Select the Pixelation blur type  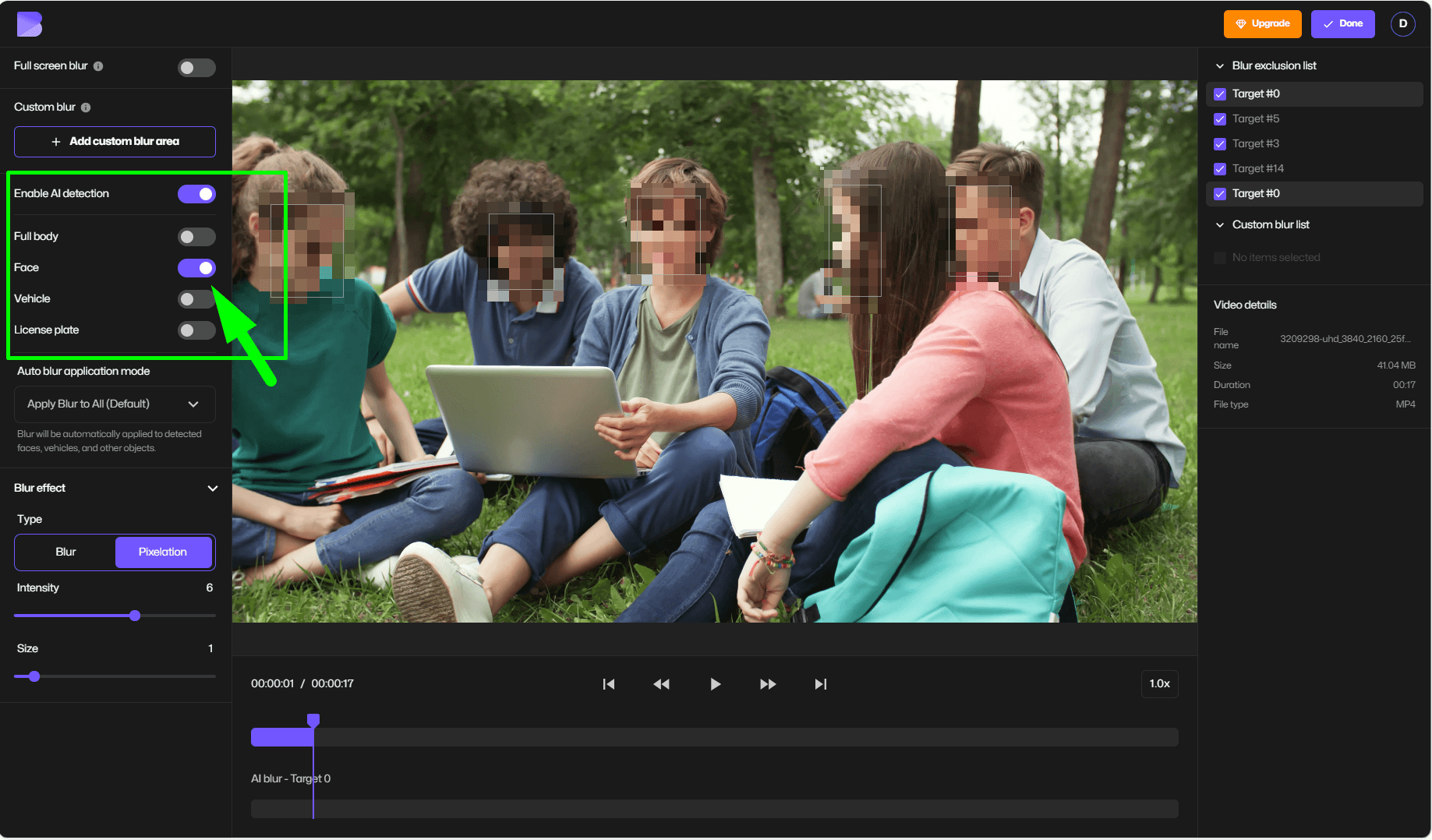click(163, 552)
